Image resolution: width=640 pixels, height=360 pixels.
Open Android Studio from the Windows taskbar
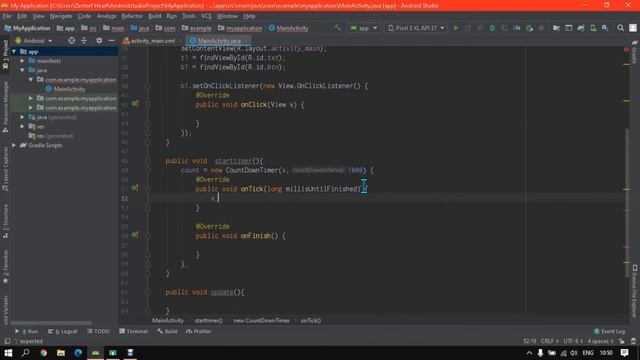click(96, 353)
